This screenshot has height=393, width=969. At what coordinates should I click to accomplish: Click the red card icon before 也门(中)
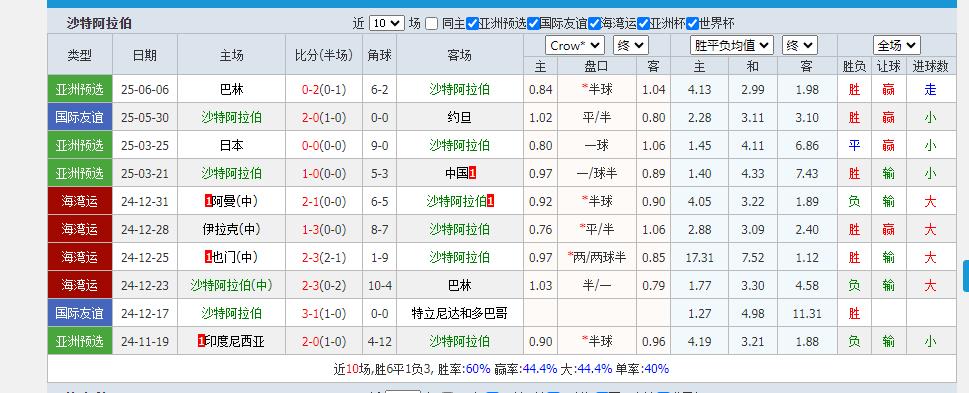(x=208, y=257)
